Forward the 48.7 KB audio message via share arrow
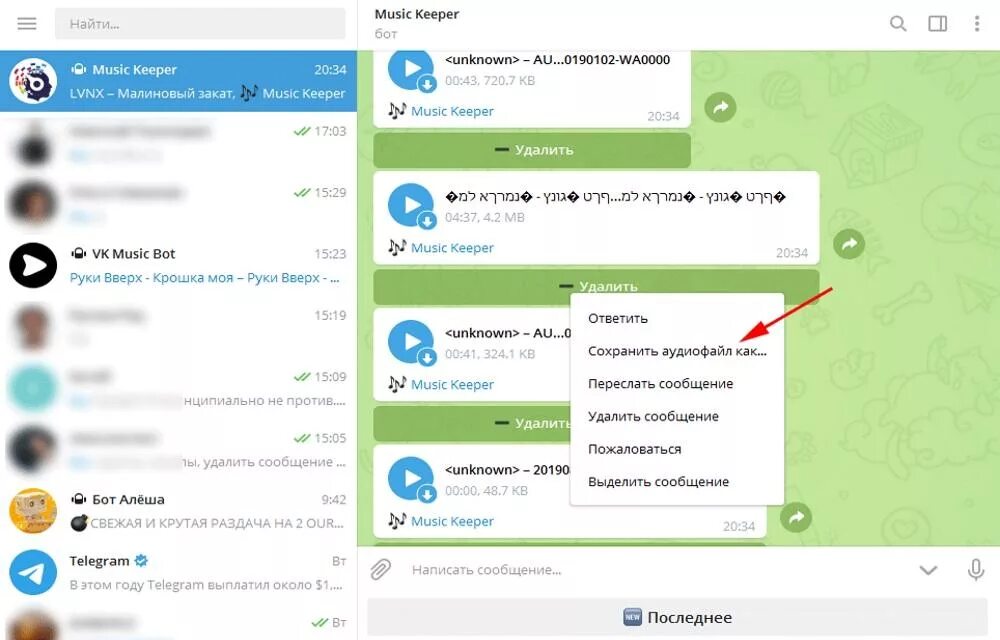This screenshot has height=640, width=1000. [x=796, y=517]
